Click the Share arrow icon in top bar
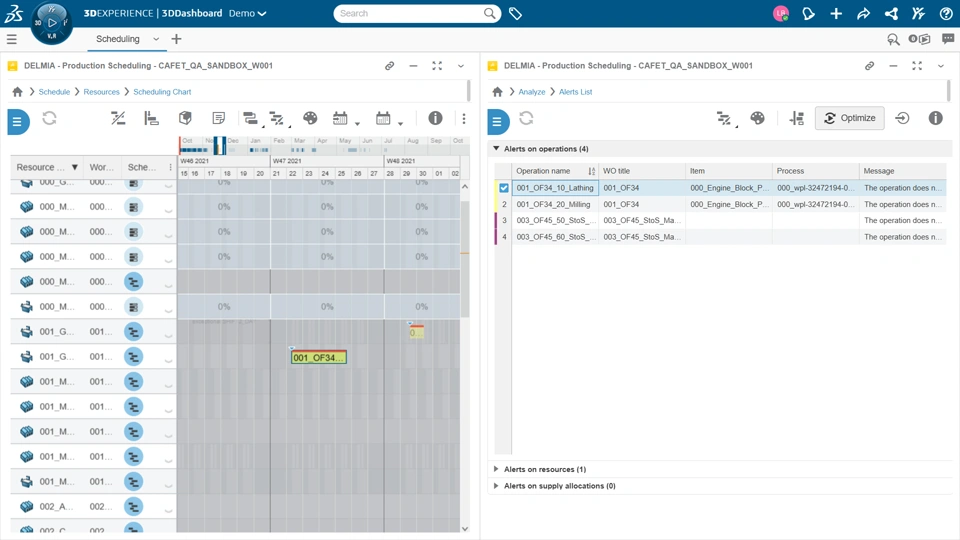 tap(863, 13)
